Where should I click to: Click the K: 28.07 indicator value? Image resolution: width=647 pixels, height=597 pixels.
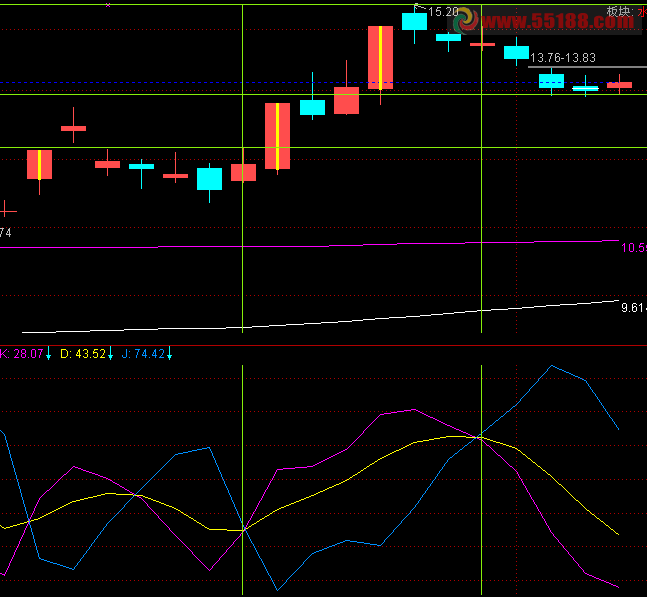pyautogui.click(x=21, y=354)
